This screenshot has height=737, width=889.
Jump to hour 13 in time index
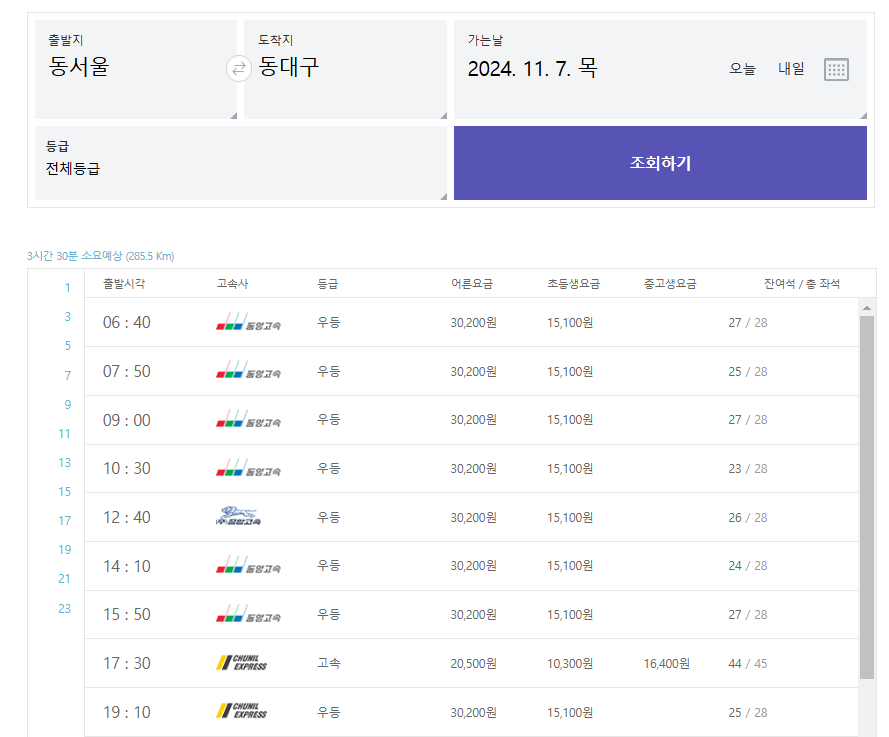tap(65, 463)
